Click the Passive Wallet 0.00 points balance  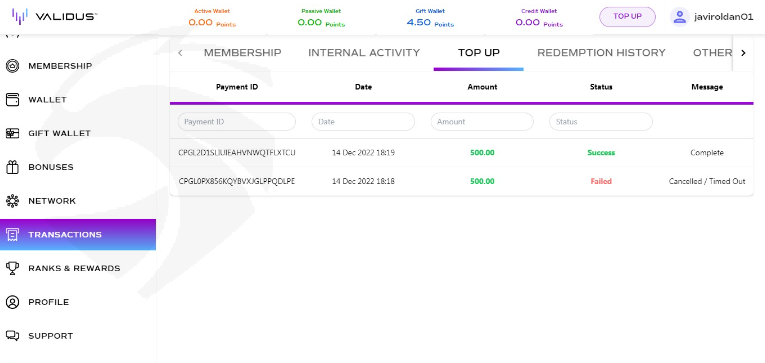[x=322, y=22]
